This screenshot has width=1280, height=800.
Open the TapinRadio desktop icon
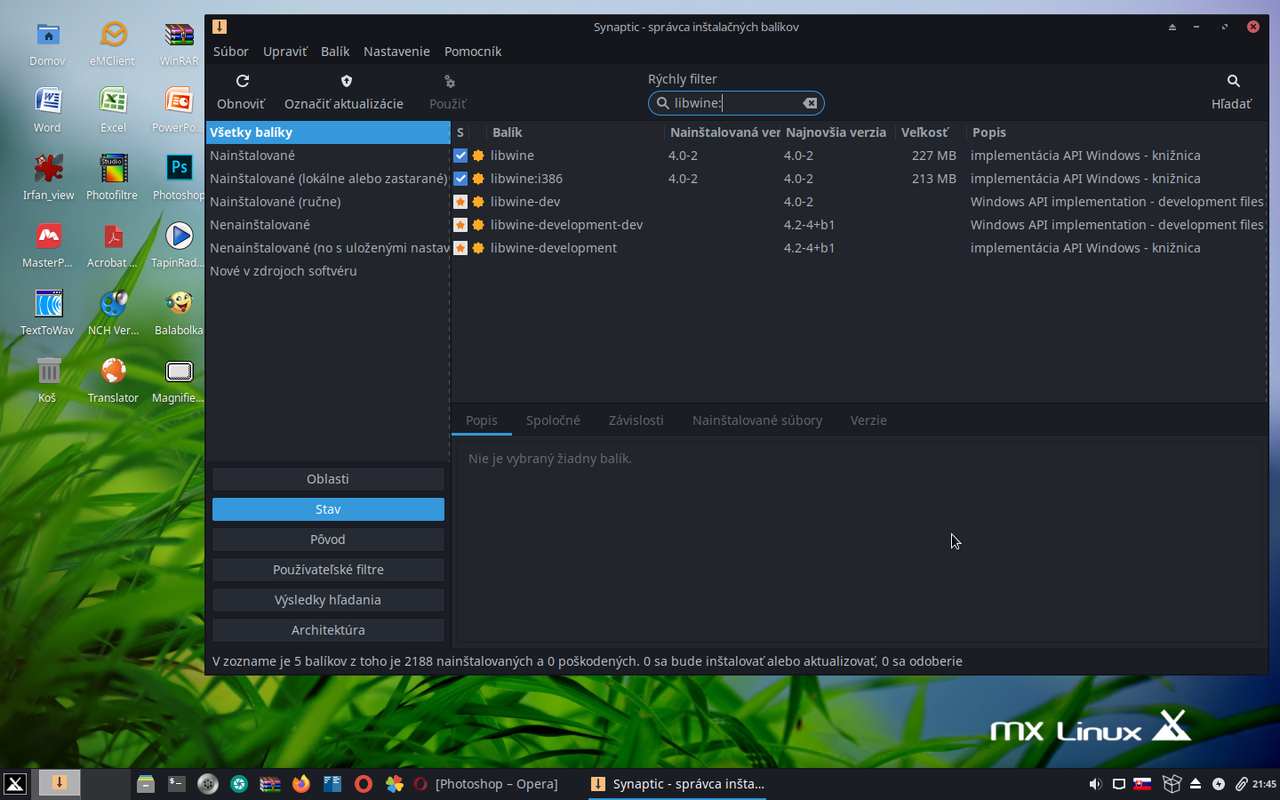[179, 245]
